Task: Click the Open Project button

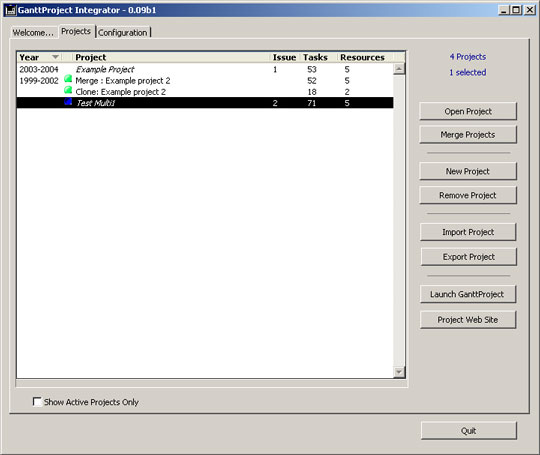Action: tap(468, 112)
